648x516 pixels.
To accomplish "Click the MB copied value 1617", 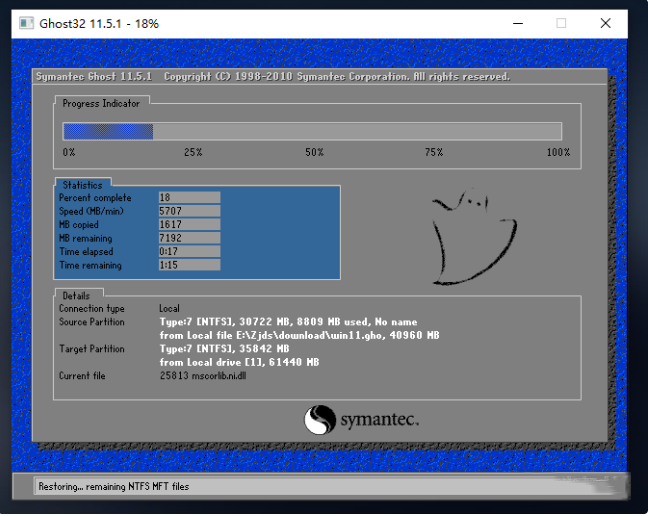I will click(x=189, y=224).
